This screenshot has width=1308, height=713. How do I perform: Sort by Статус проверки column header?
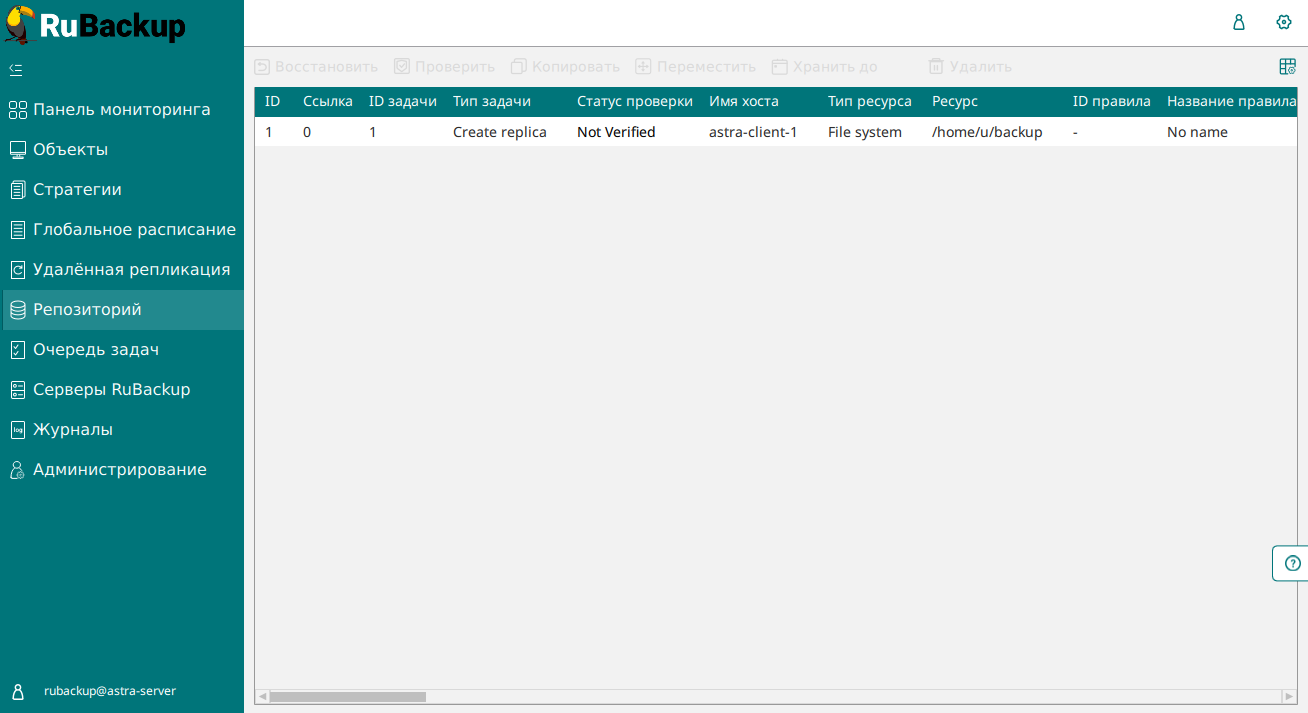tap(634, 101)
